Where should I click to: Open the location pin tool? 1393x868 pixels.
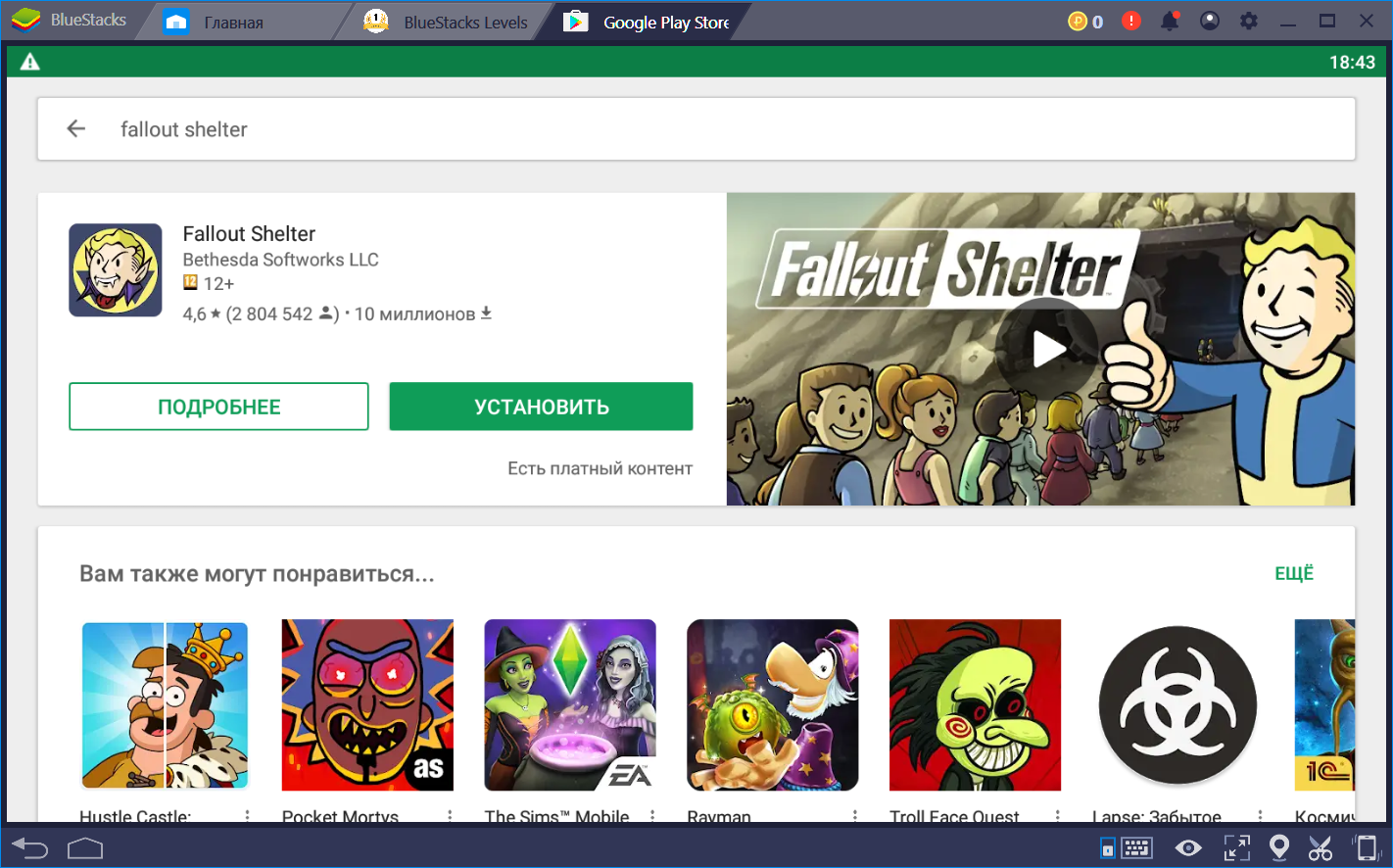[1278, 847]
